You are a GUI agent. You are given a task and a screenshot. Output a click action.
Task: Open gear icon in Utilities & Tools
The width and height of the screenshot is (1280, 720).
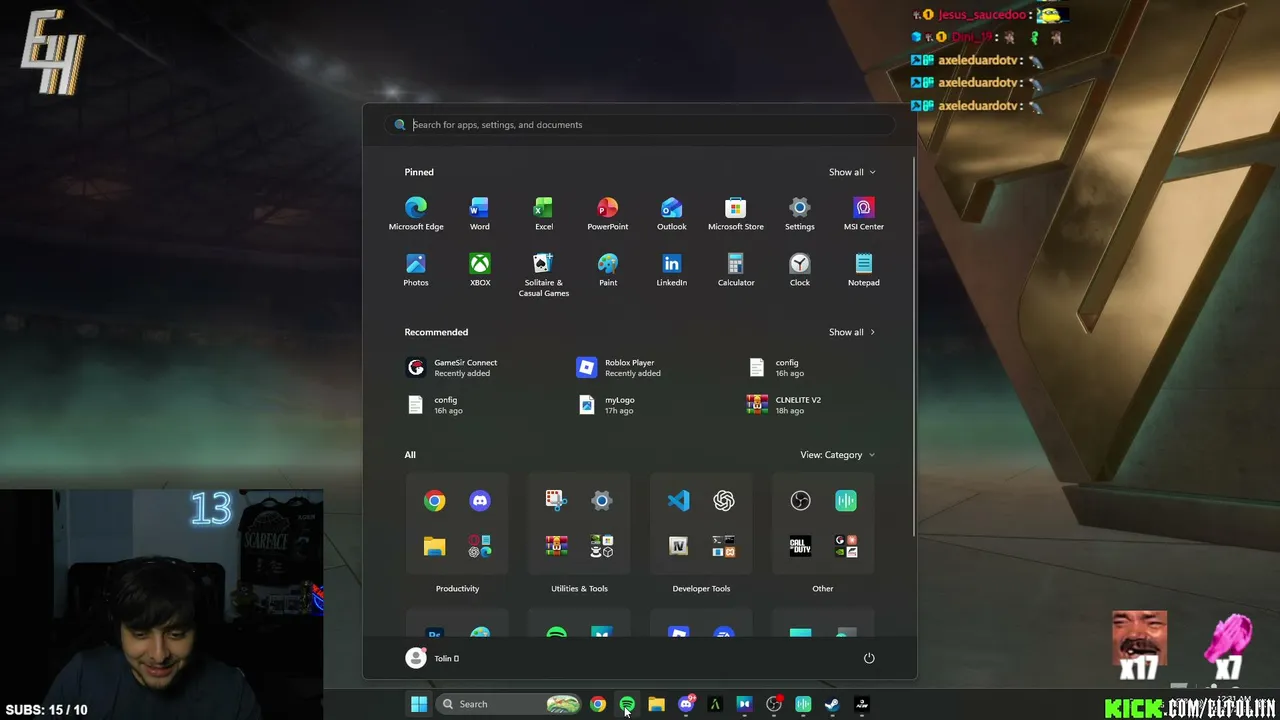pos(601,501)
